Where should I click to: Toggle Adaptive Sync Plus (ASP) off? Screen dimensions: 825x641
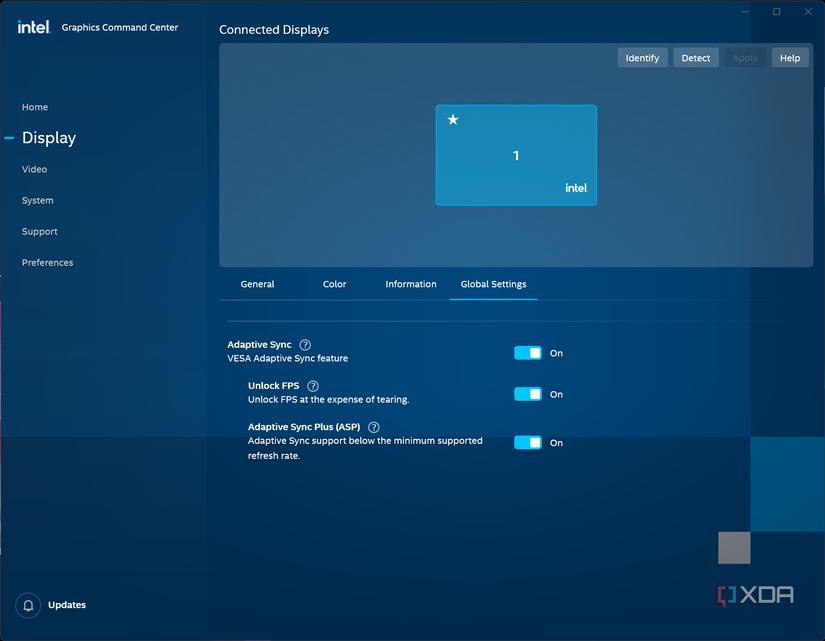(528, 443)
